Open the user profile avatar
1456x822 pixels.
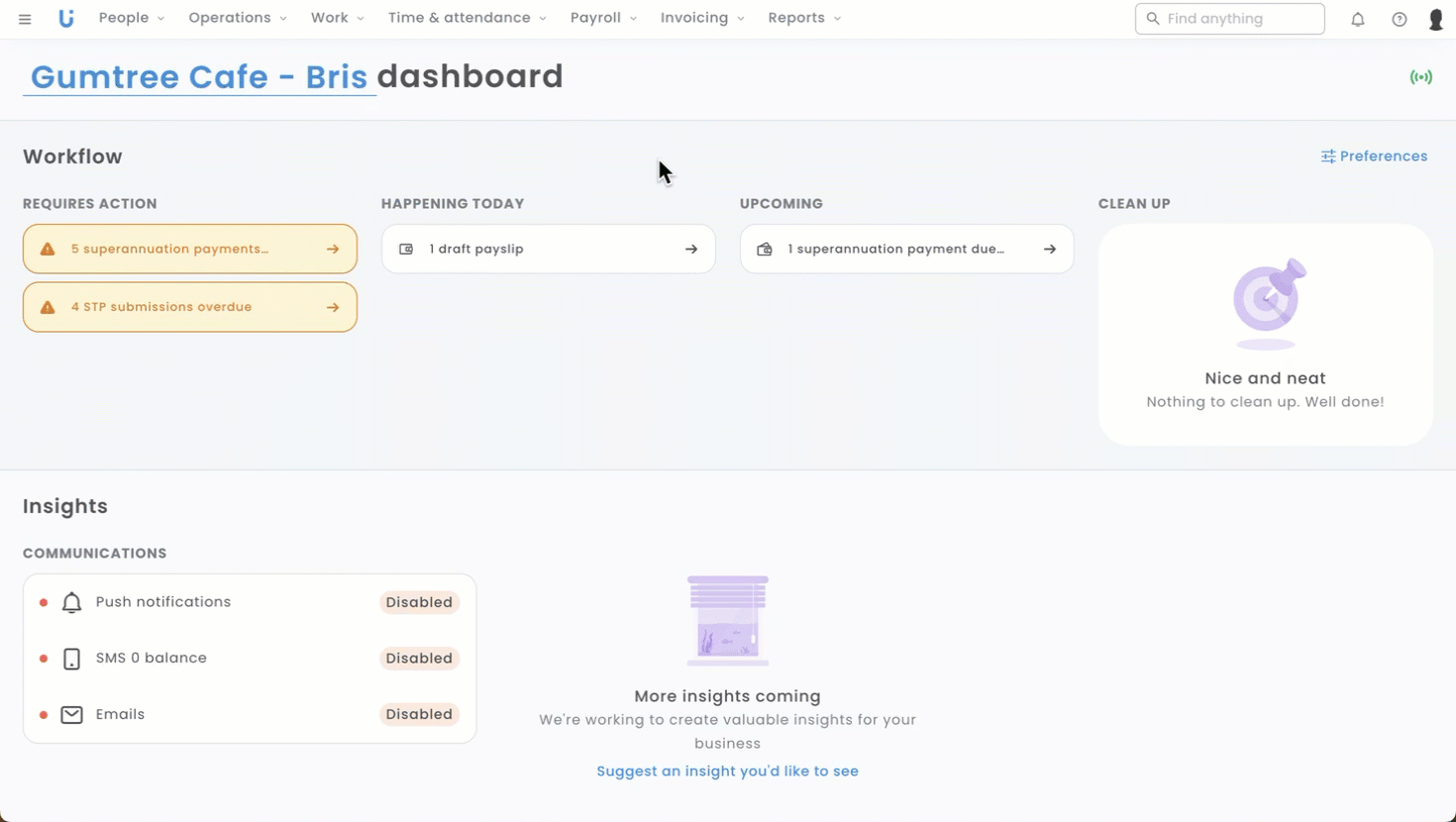pyautogui.click(x=1435, y=19)
